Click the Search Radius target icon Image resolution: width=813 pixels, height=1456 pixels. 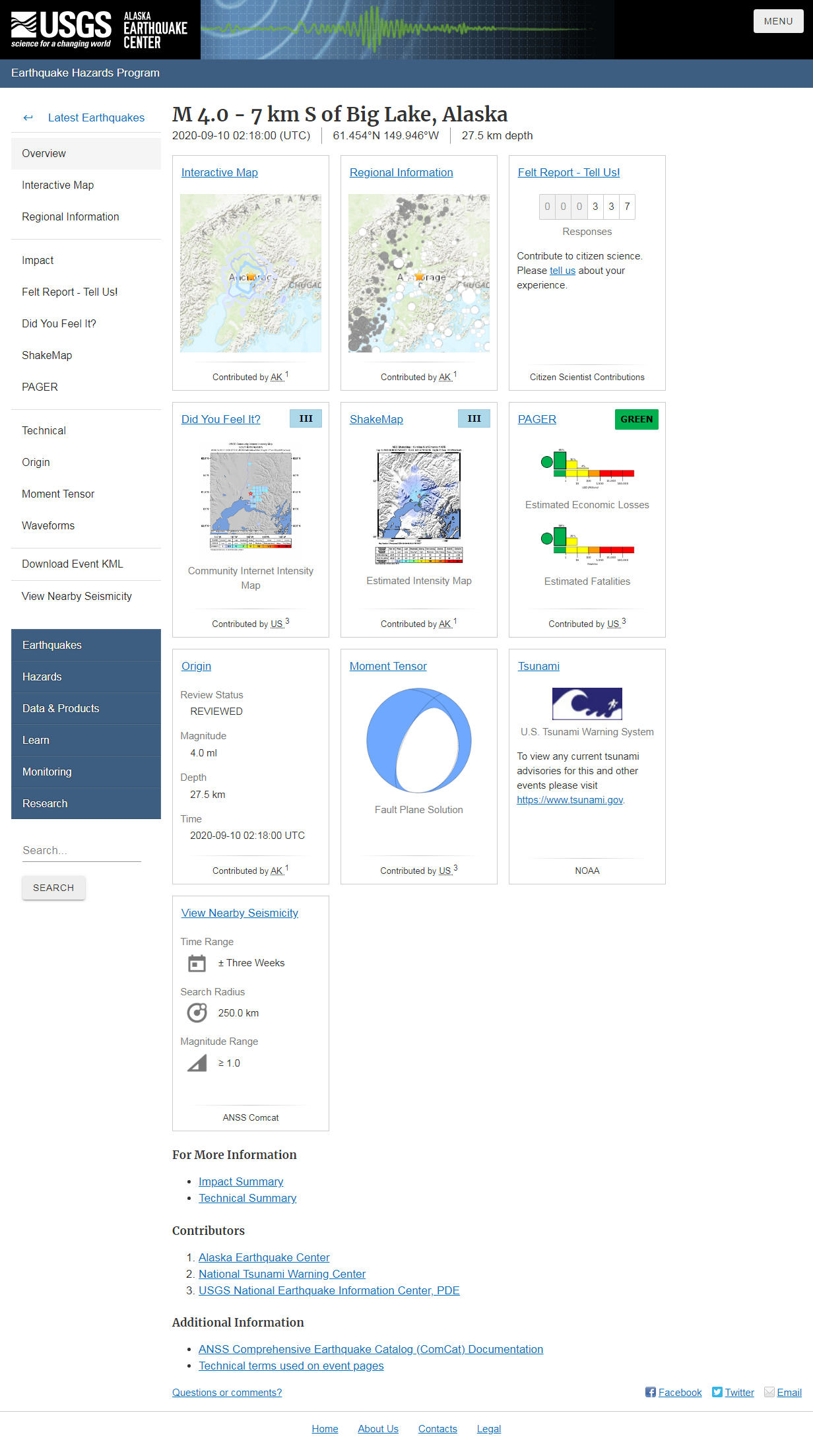[x=197, y=1012]
